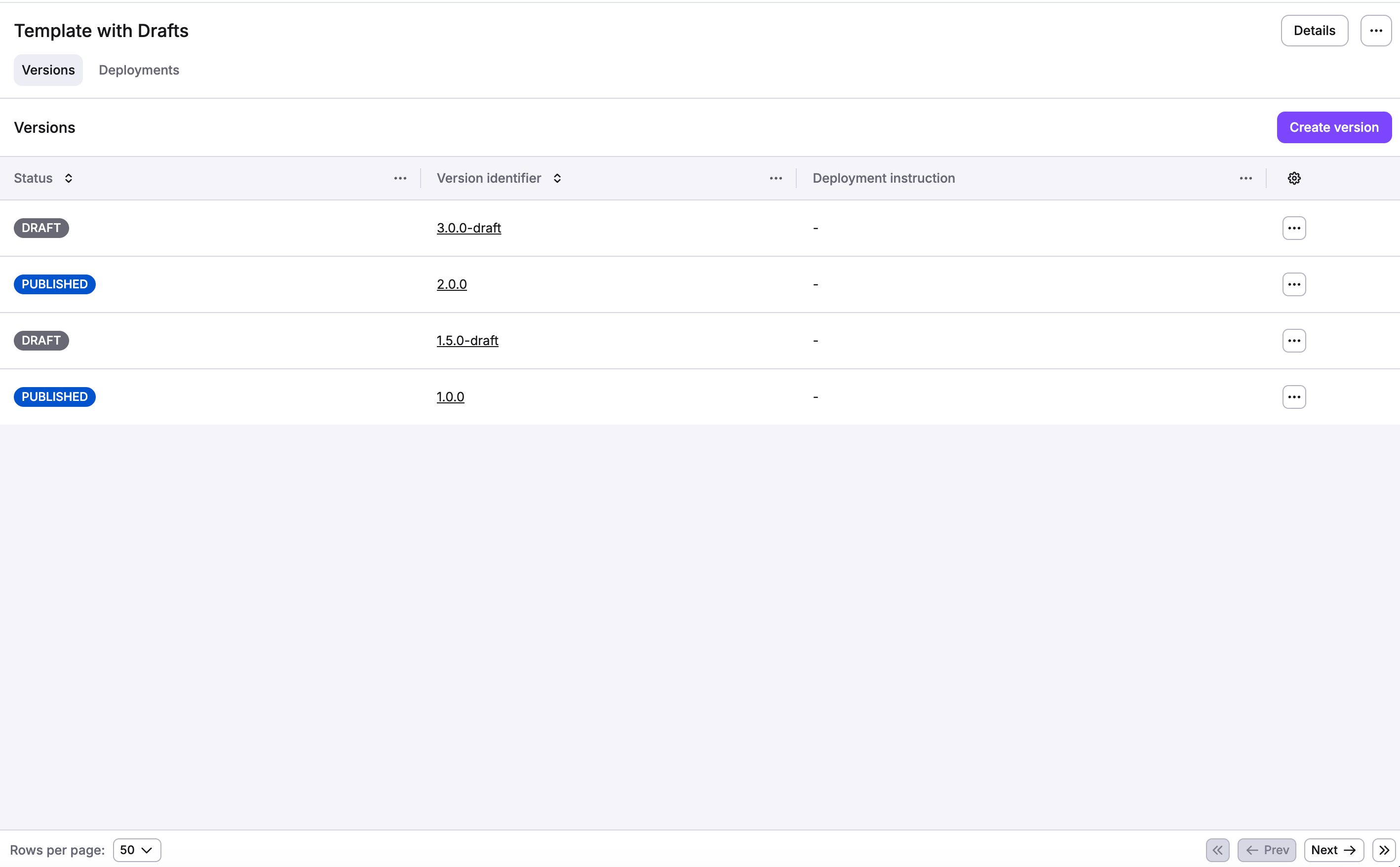Click the Create version button
Image resolution: width=1400 pixels, height=867 pixels.
click(x=1334, y=127)
